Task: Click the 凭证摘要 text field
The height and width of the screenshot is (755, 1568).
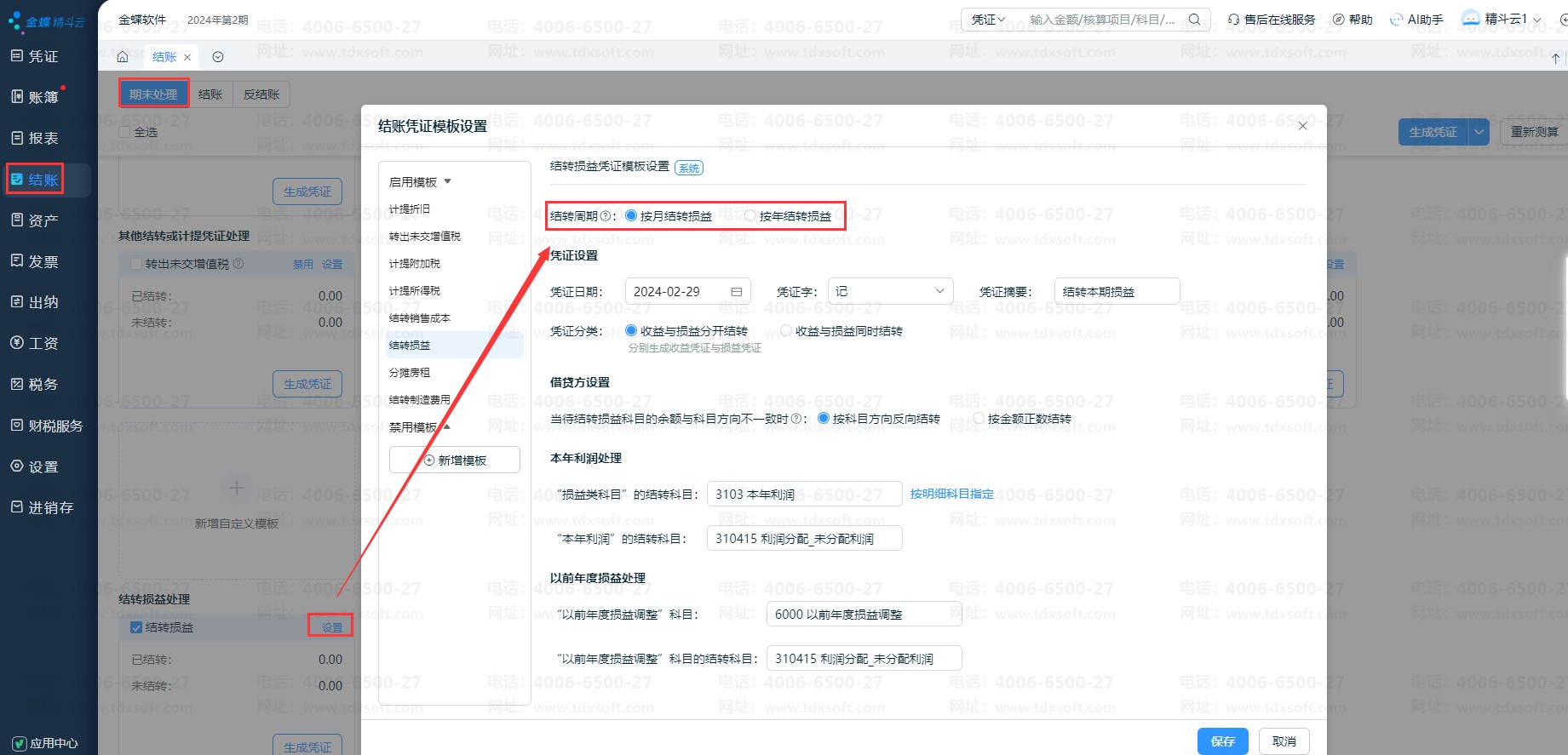Action: click(1116, 292)
